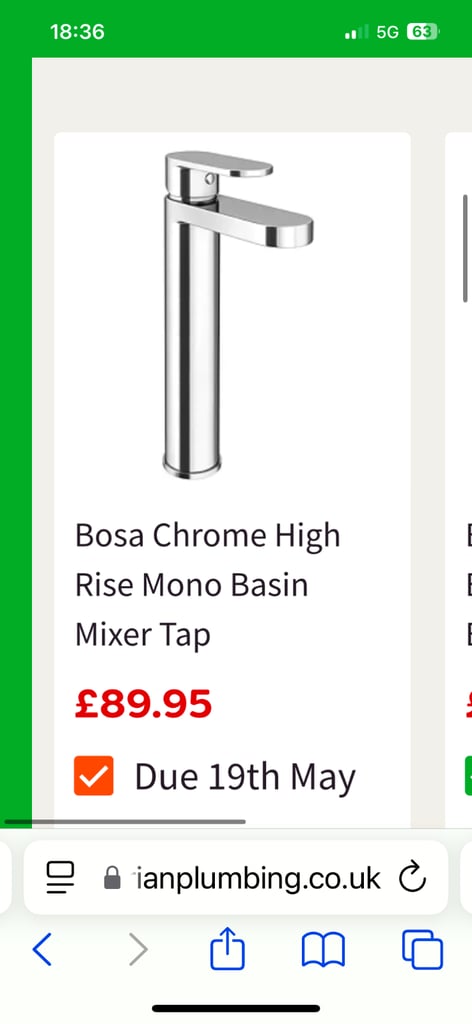Tap the Due 19th May delivery text
472x1024 pixels.
click(245, 777)
